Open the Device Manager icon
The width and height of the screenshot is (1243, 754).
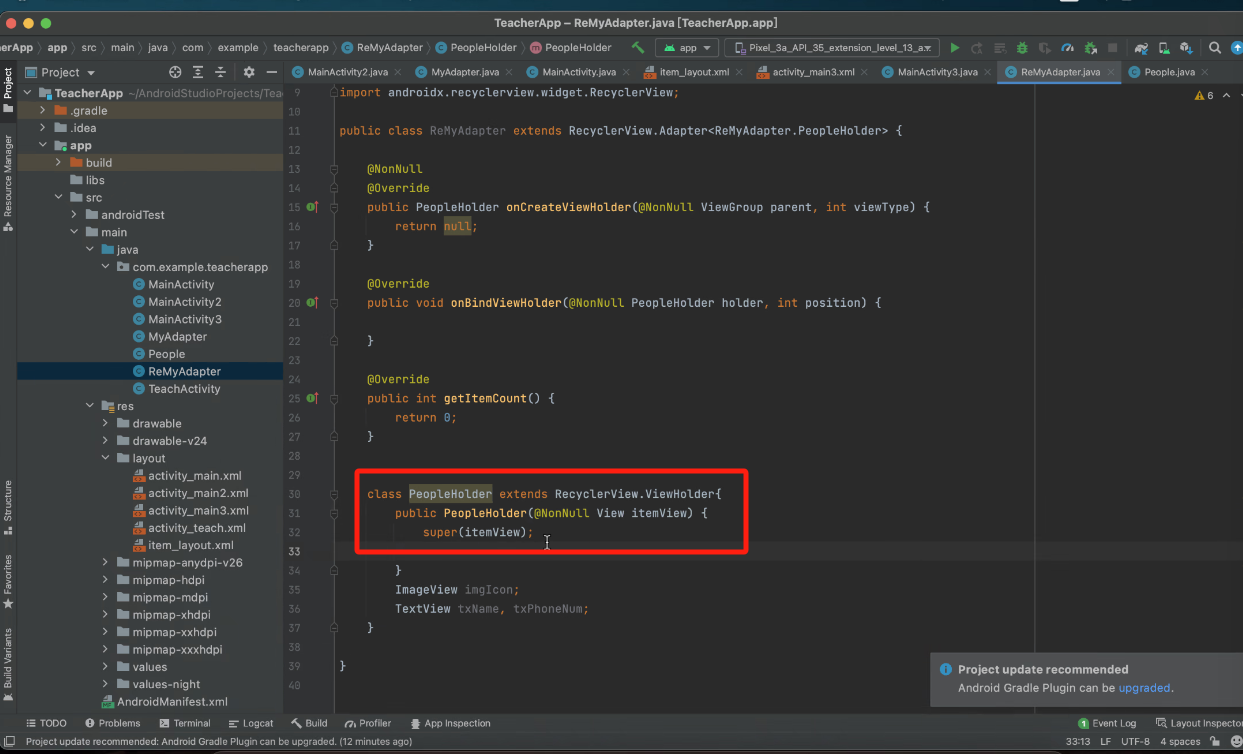(x=1164, y=47)
